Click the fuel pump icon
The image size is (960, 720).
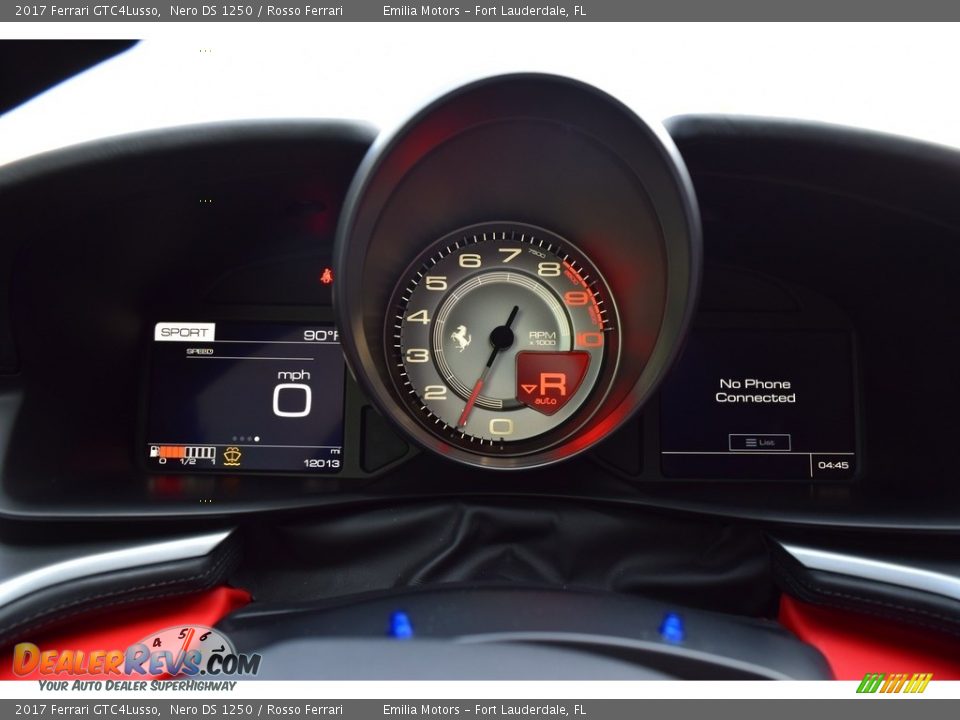pos(155,452)
